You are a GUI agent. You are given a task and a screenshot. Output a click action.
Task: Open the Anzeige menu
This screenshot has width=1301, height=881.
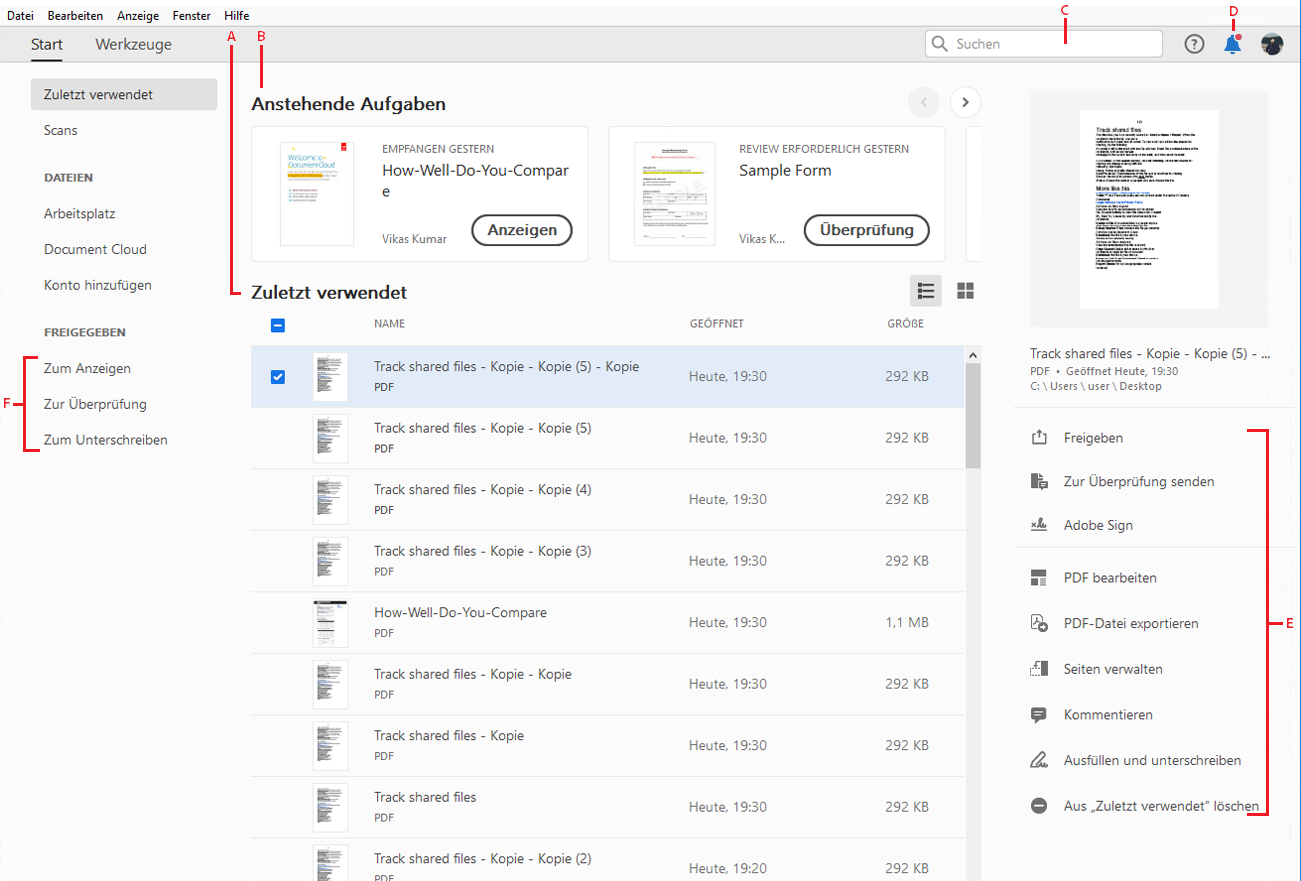tap(138, 16)
